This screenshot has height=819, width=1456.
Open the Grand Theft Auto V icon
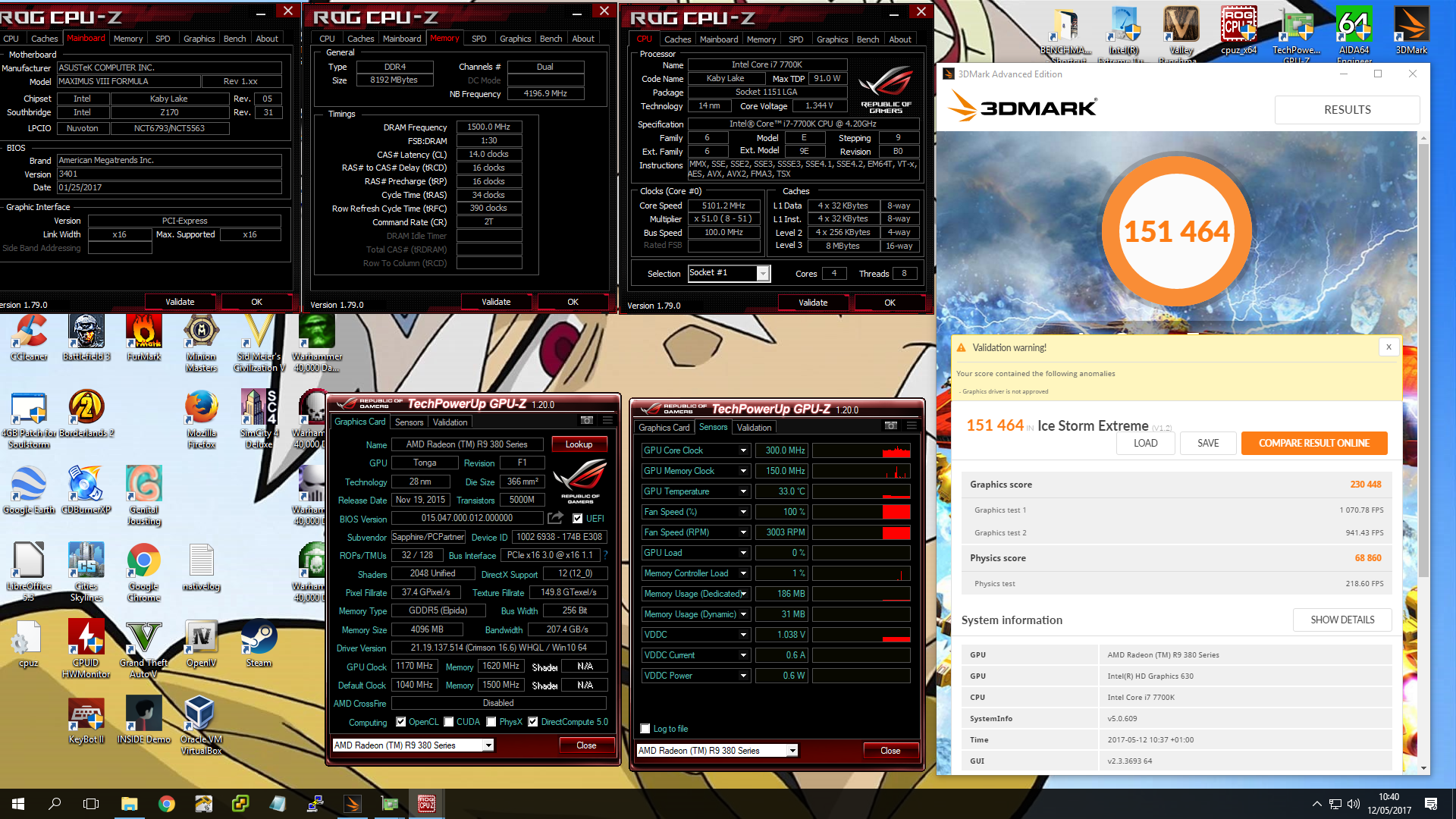tap(144, 649)
